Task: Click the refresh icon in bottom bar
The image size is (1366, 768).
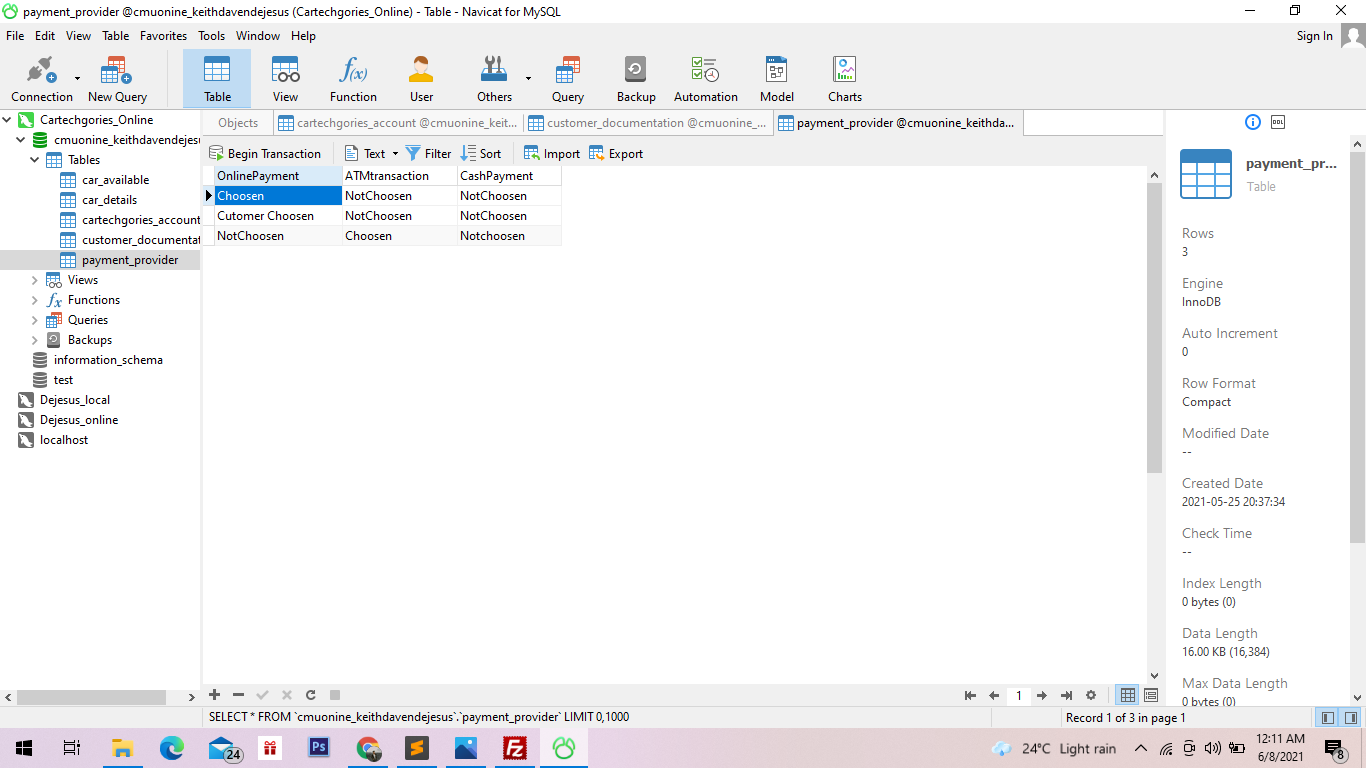Action: point(311,695)
